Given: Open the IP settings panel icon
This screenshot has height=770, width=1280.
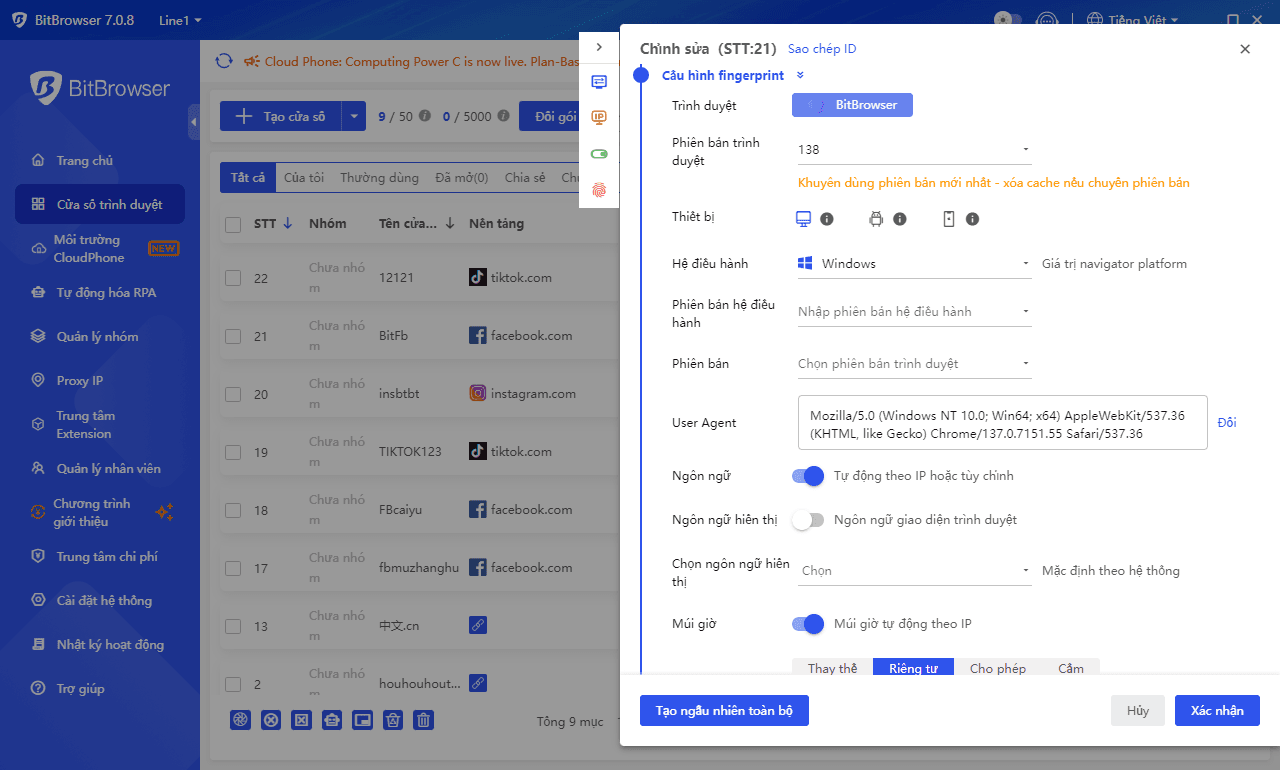Looking at the screenshot, I should coord(598,117).
